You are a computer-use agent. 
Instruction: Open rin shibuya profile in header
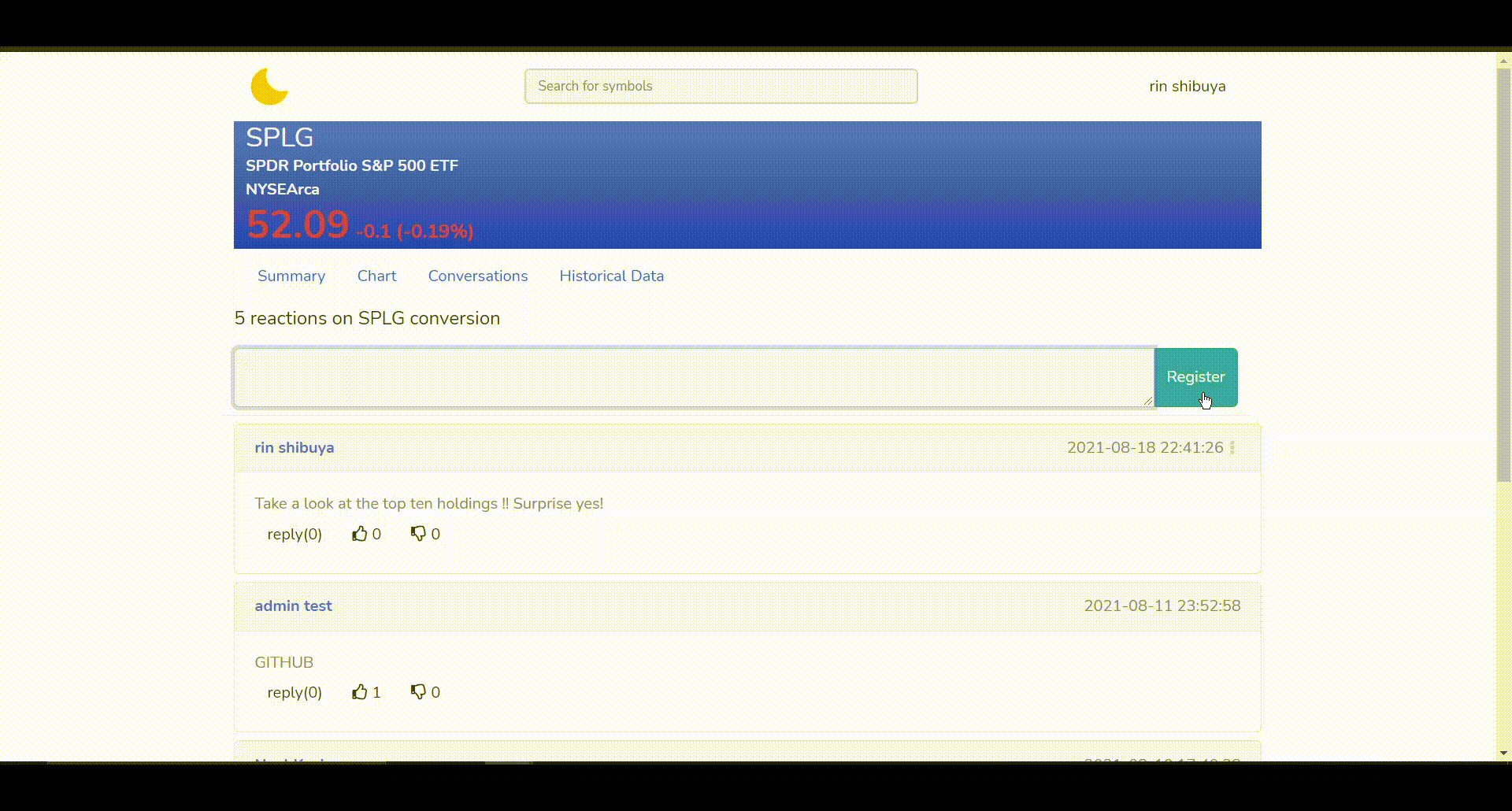[1188, 87]
